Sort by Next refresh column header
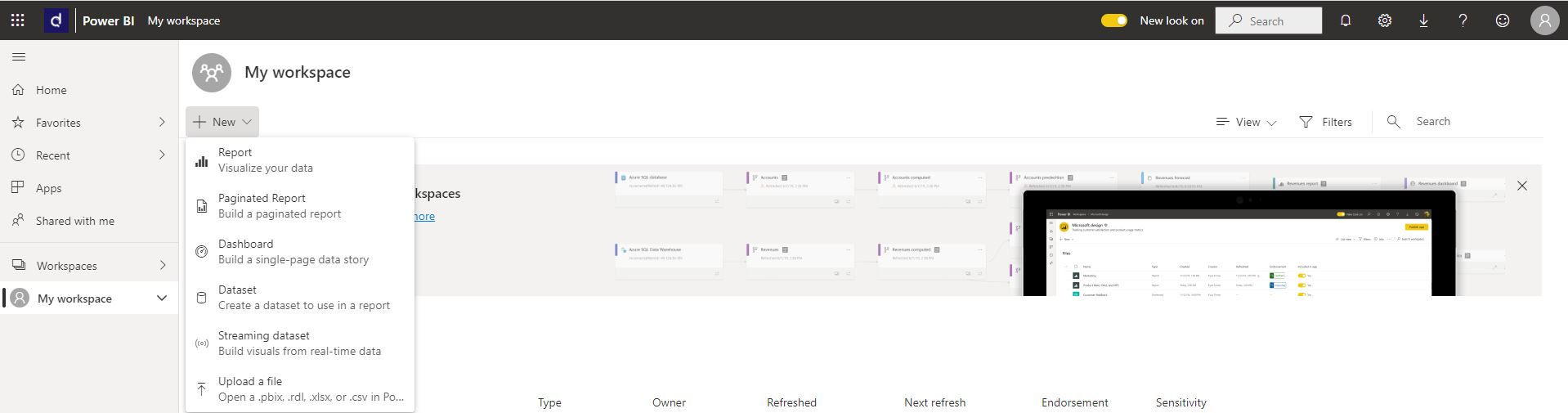 click(x=934, y=402)
